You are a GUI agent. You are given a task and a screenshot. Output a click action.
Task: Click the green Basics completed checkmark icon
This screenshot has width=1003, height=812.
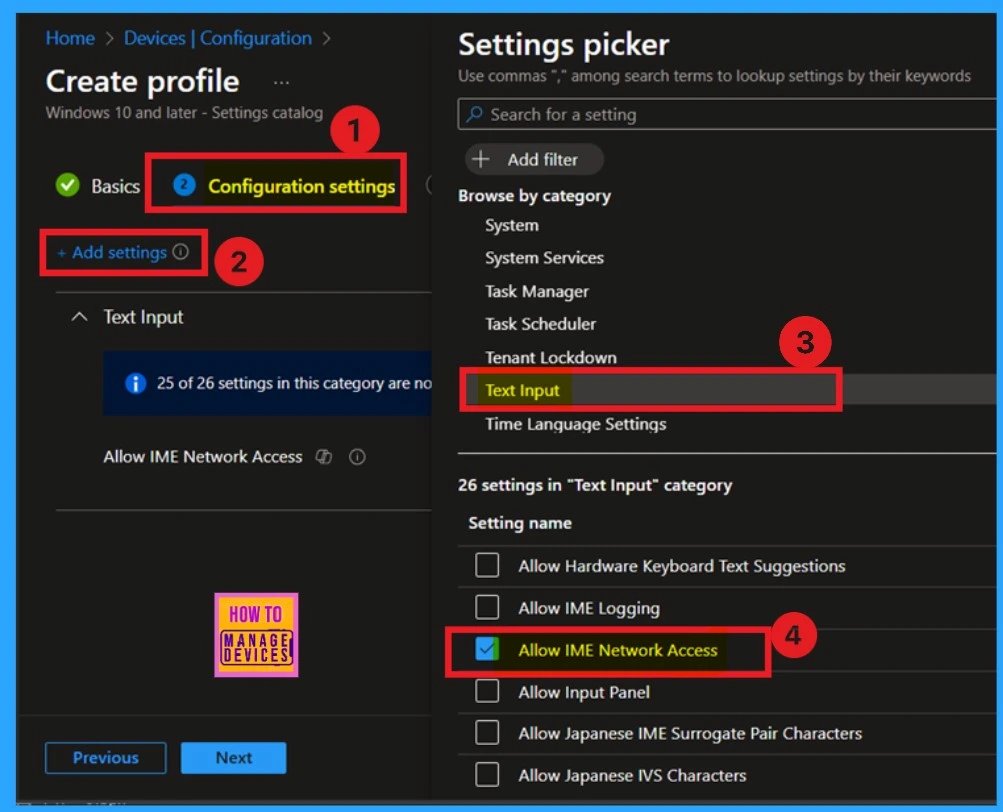tap(67, 185)
